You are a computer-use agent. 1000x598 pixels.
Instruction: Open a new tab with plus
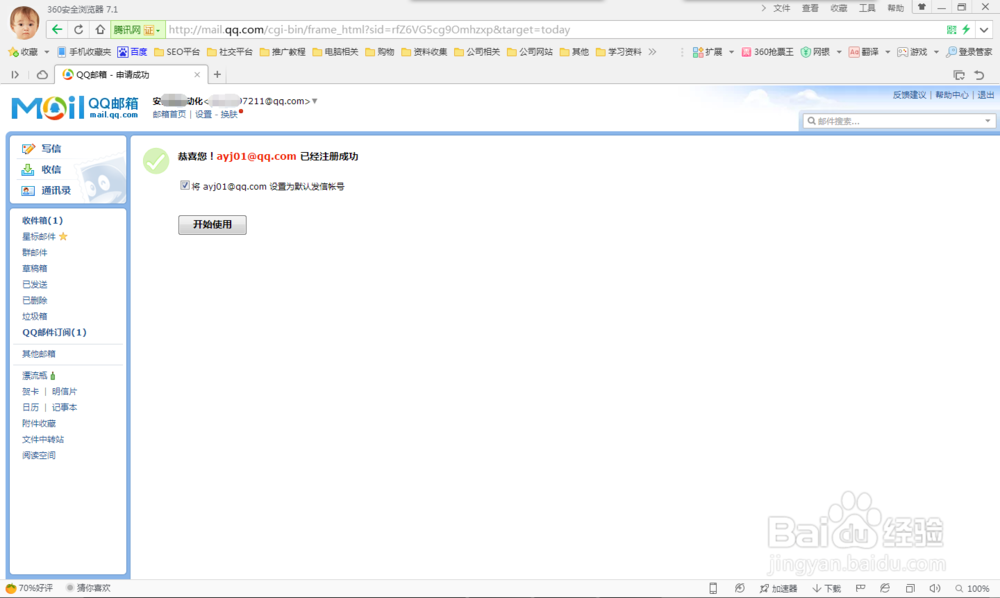pos(217,75)
